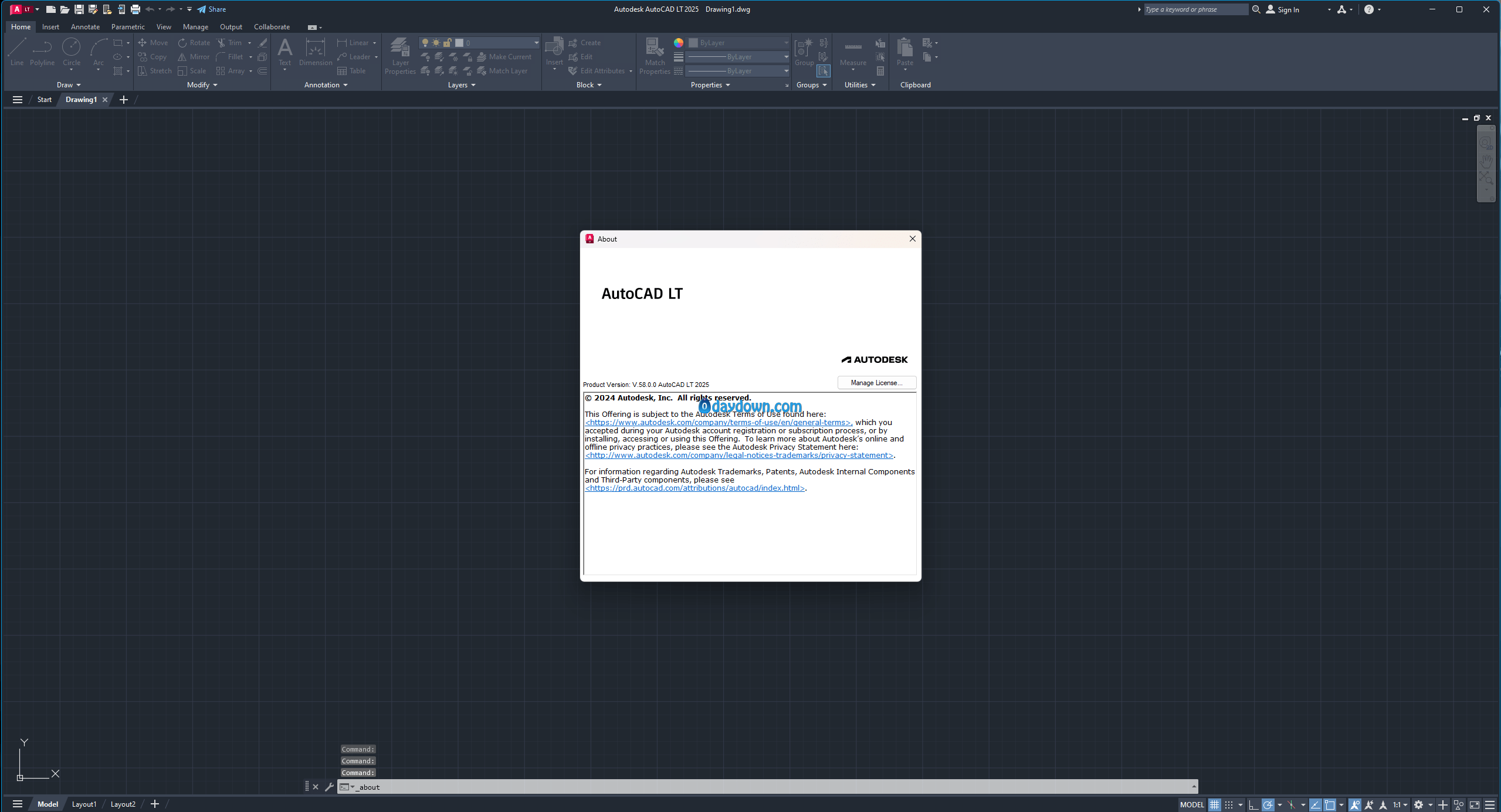
Task: Open the annotation scale 1:1 dropdown
Action: tap(1401, 804)
